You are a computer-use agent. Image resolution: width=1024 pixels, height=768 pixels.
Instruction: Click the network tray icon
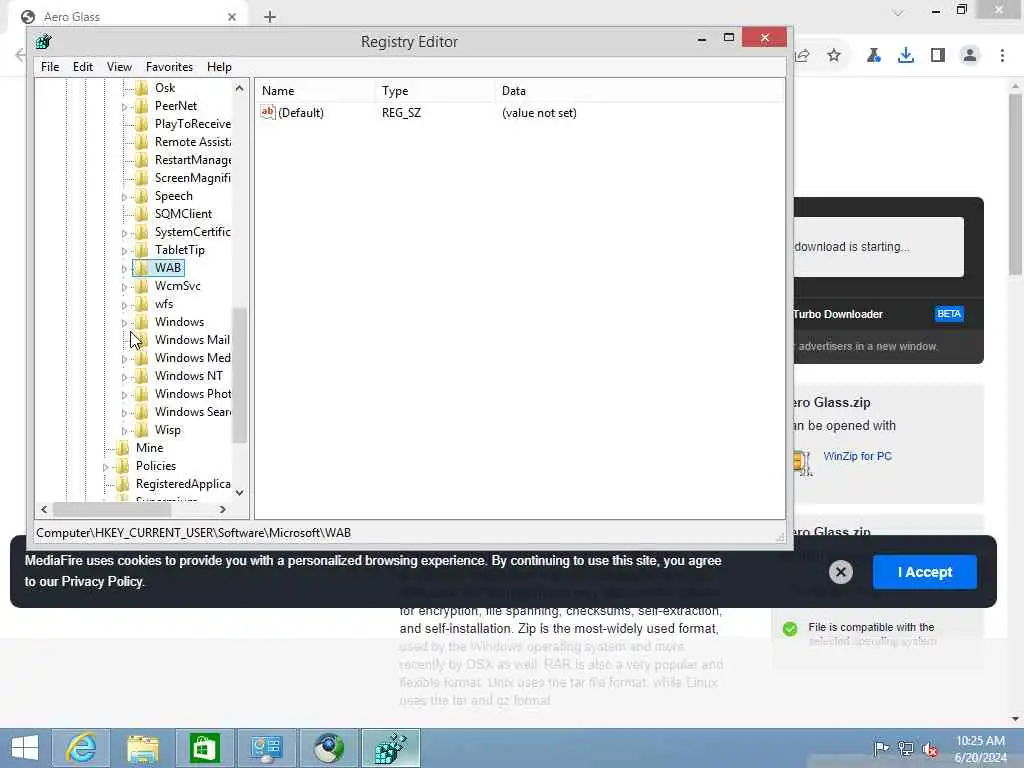click(906, 748)
